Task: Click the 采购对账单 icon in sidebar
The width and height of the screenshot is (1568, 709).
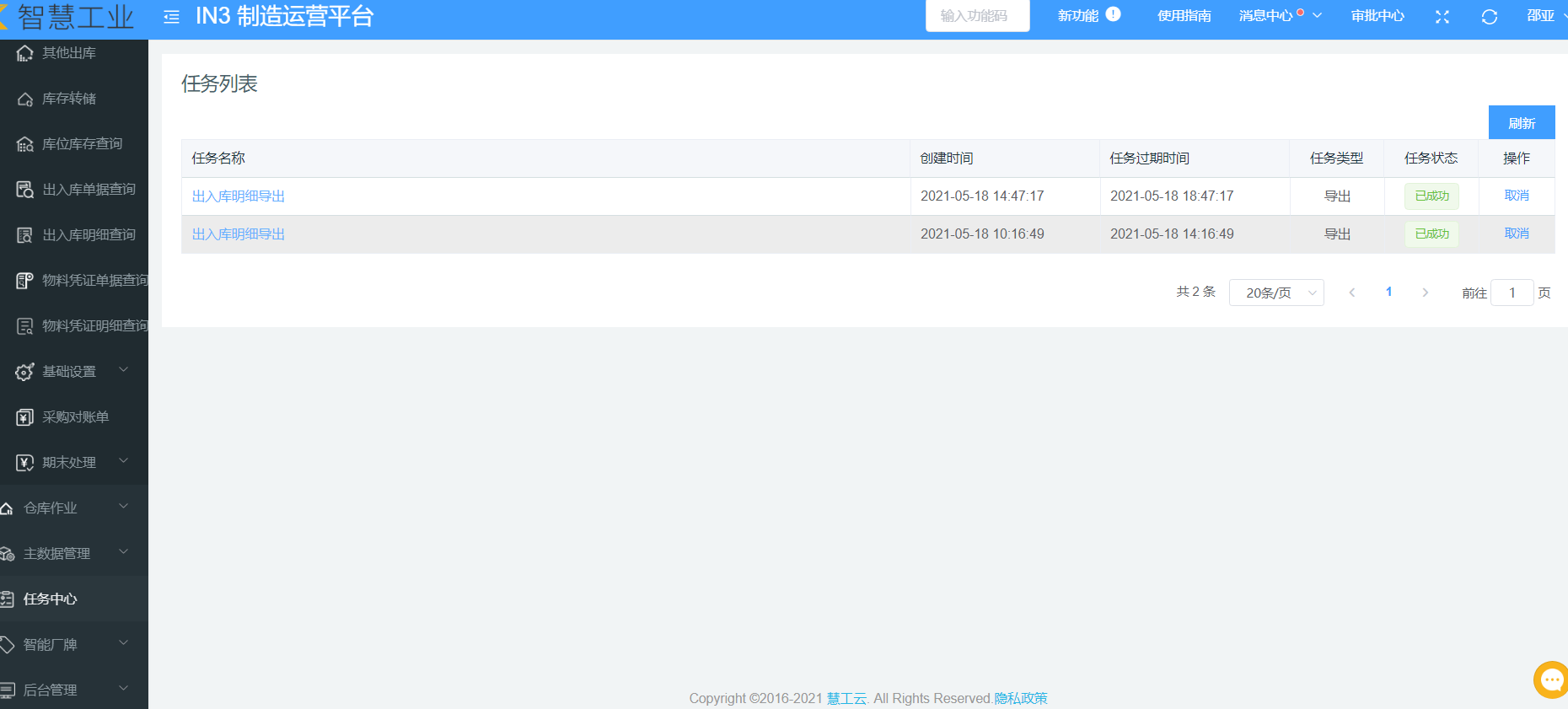Action: click(25, 417)
